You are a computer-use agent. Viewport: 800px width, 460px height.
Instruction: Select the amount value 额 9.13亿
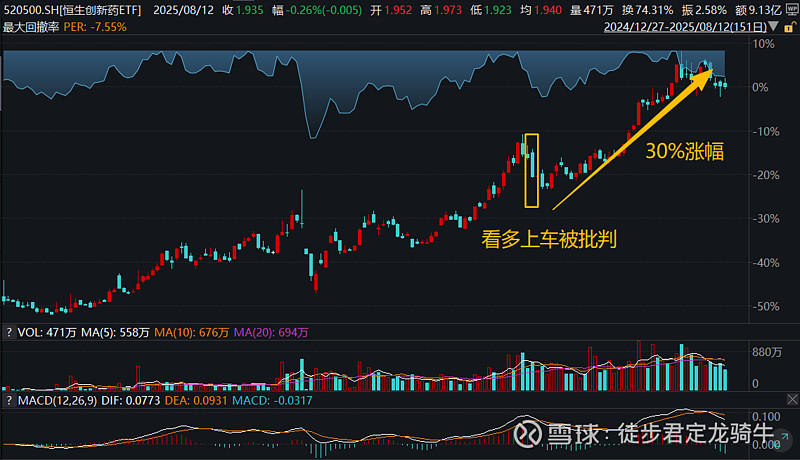coord(758,10)
